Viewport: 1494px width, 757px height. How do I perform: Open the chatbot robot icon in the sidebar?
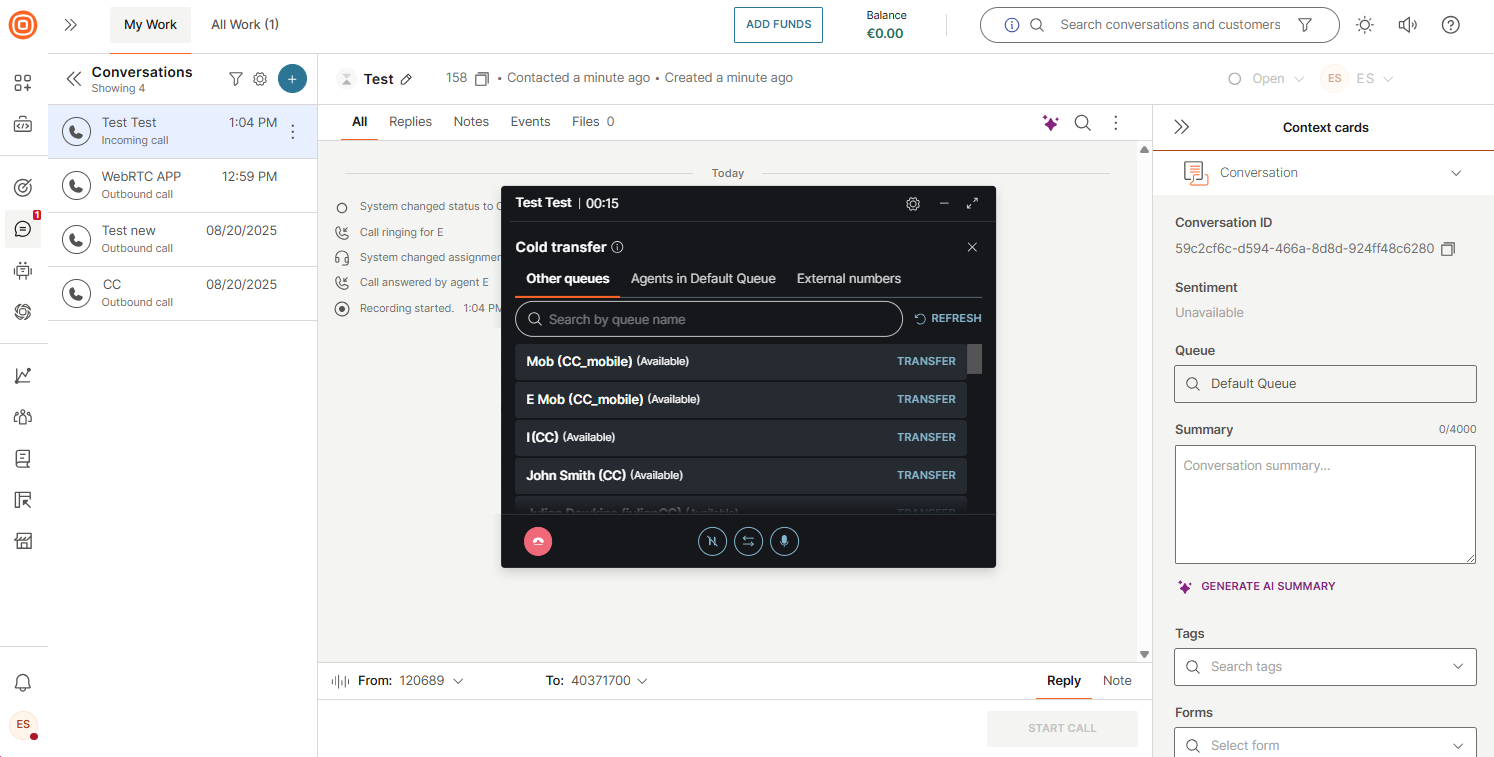pos(23,270)
